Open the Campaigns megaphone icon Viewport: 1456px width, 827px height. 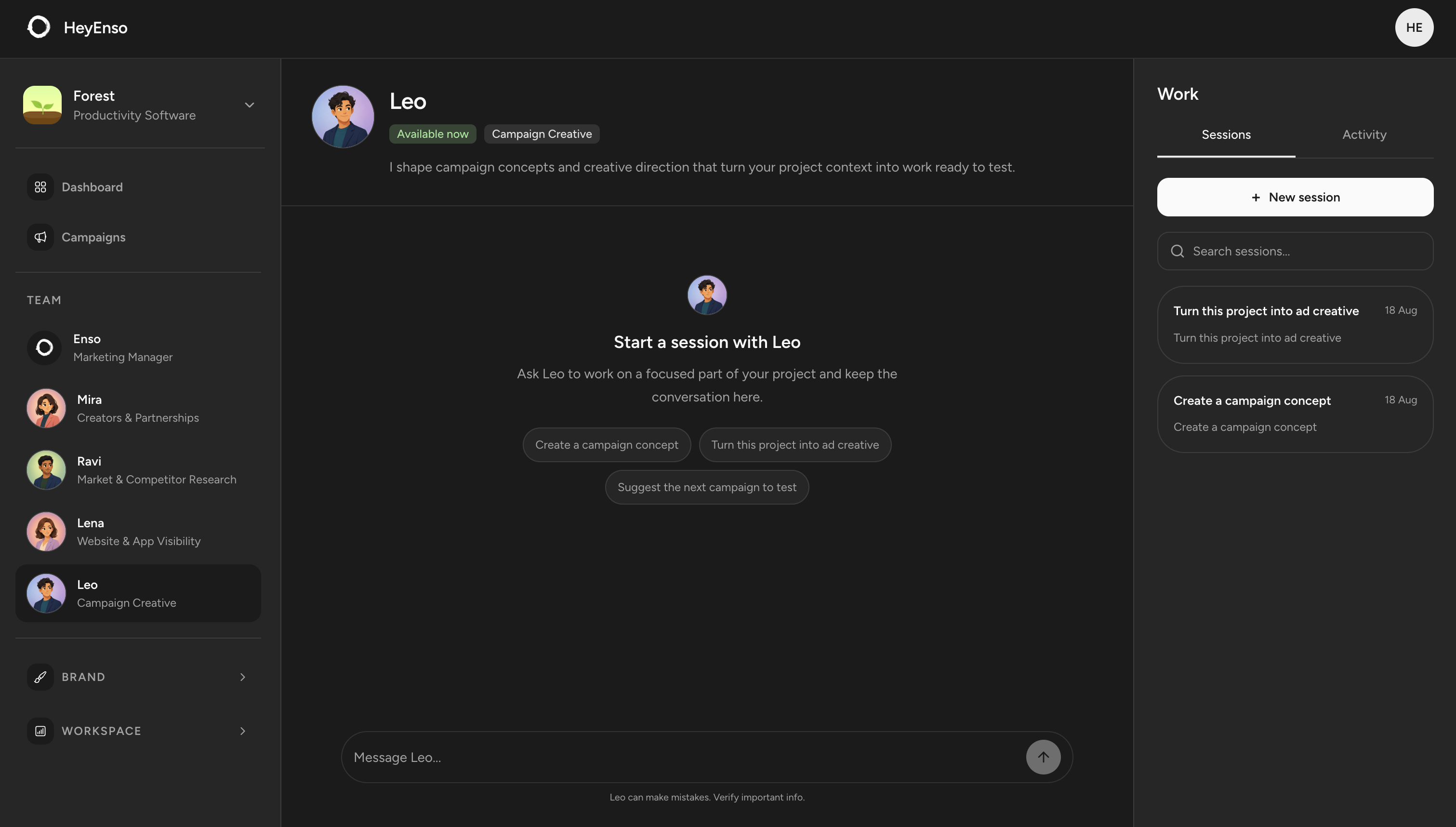40,237
